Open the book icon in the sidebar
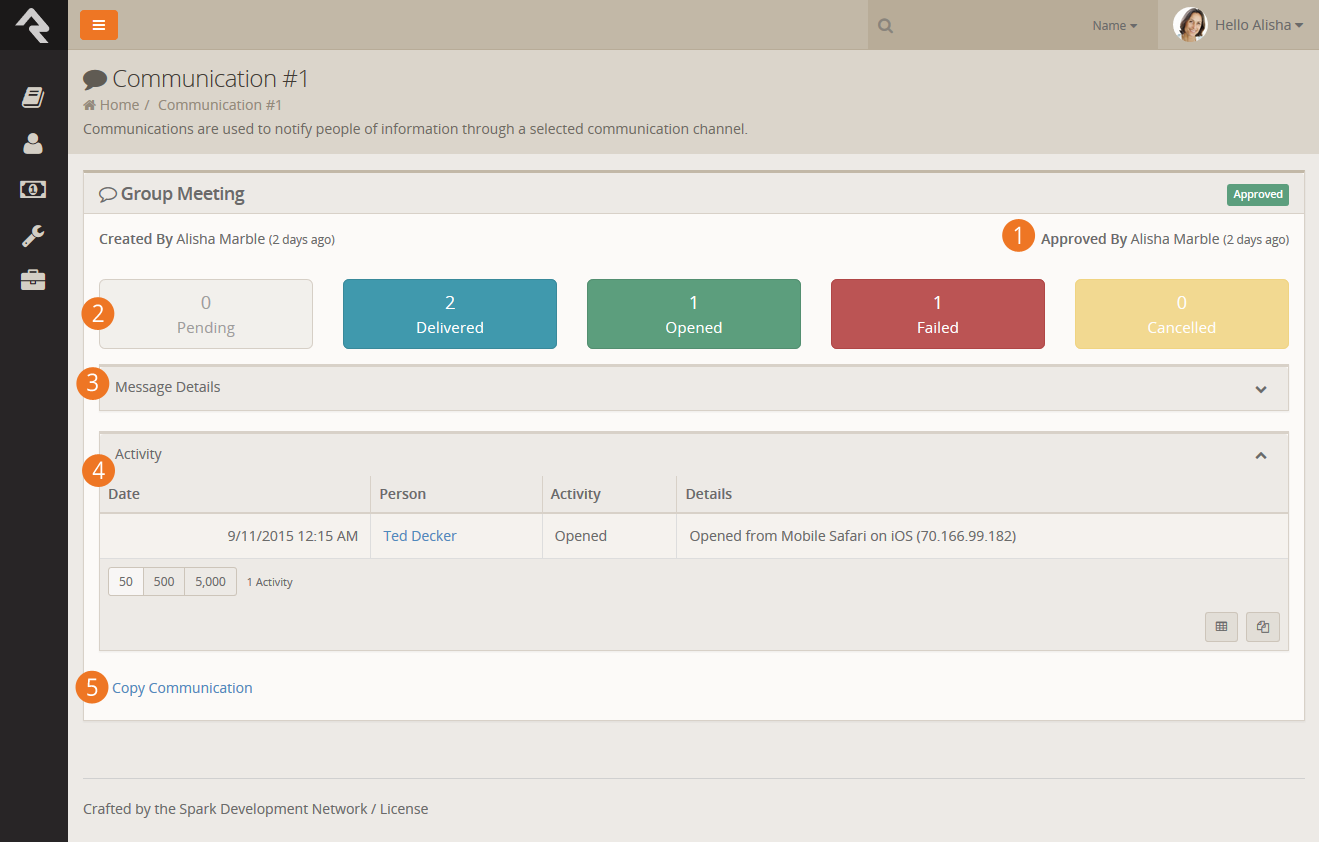Viewport: 1319px width, 842px height. pyautogui.click(x=33, y=97)
